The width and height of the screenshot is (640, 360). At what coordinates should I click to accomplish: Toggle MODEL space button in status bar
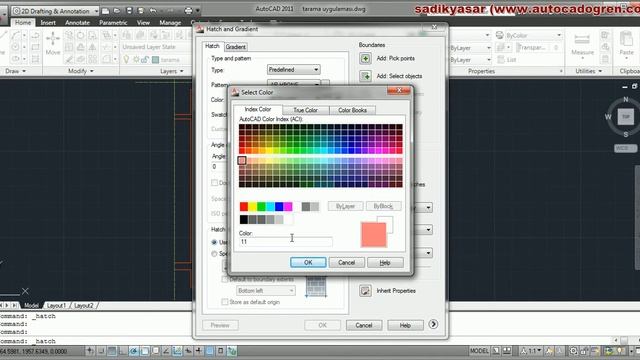coord(479,351)
